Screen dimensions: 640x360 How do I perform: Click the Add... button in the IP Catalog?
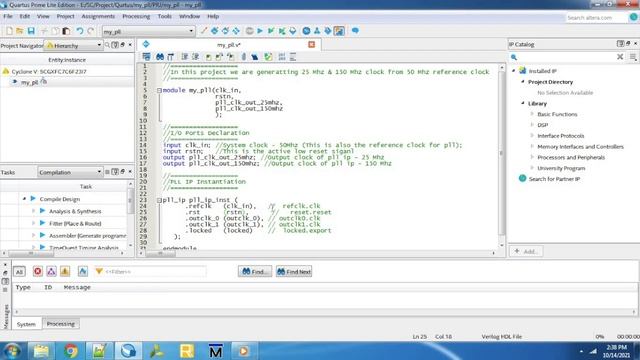[x=526, y=251]
